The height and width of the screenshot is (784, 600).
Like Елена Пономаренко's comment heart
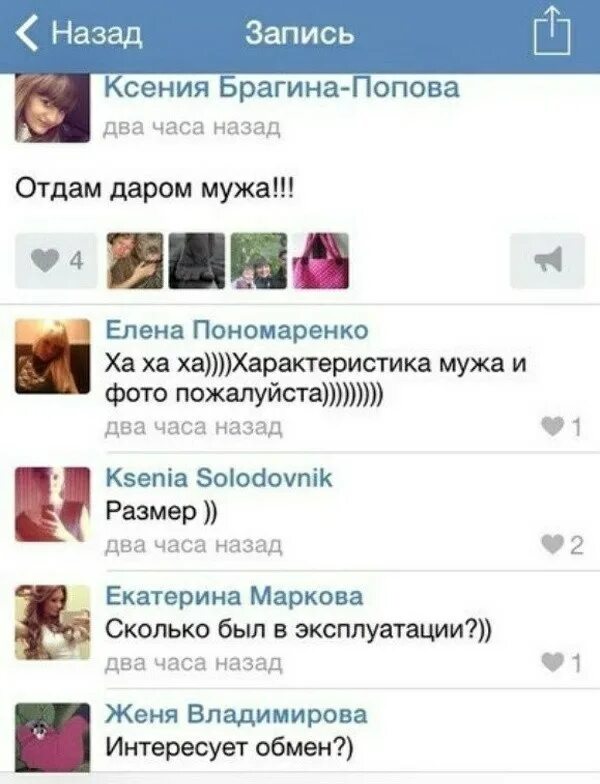(562, 426)
